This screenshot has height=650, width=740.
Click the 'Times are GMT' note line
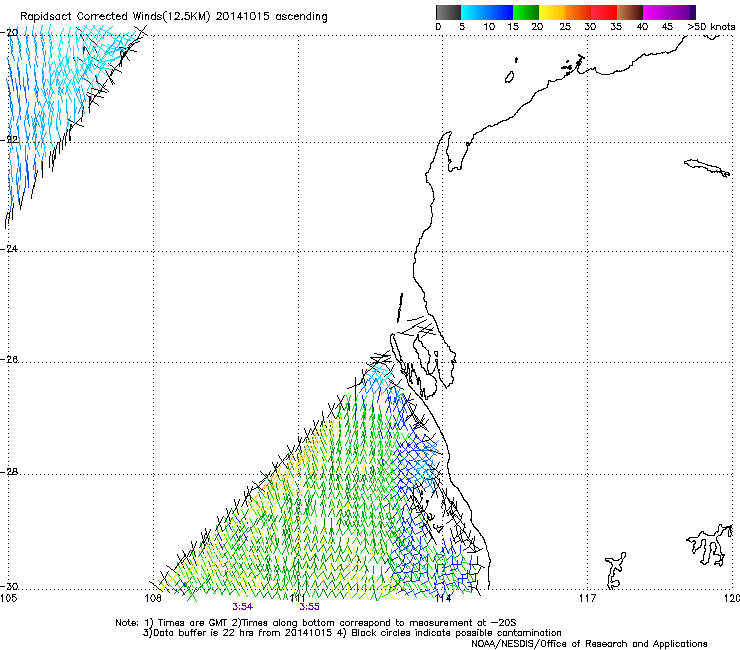[x=316, y=623]
